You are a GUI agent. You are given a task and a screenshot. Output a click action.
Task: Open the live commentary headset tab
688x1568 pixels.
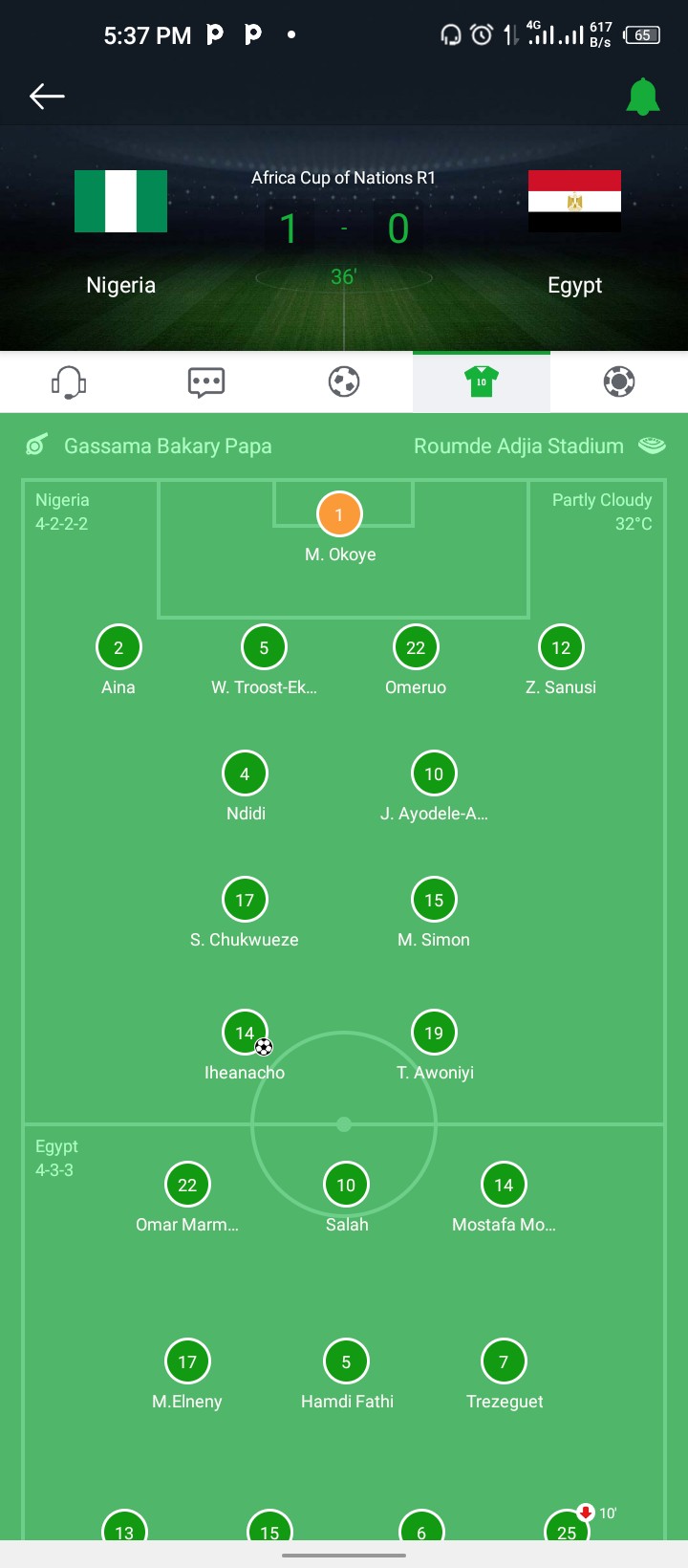(69, 382)
